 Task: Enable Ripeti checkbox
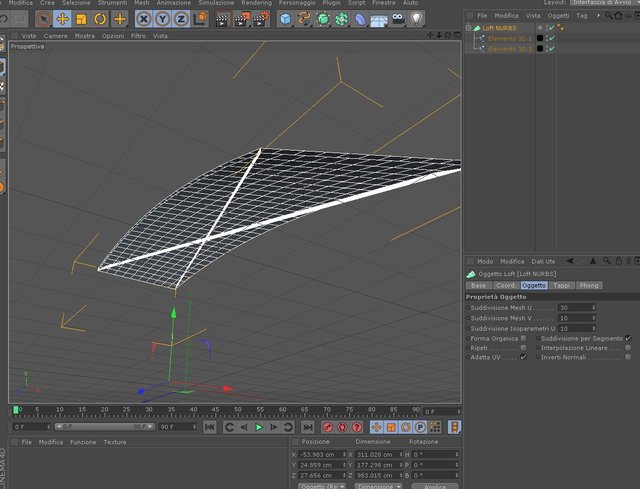(524, 348)
